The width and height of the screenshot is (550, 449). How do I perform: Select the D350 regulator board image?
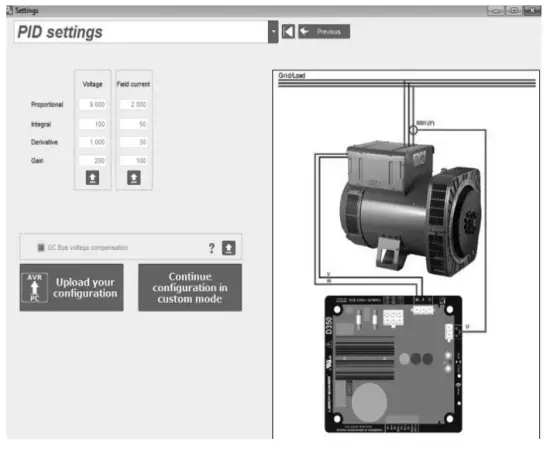pyautogui.click(x=393, y=364)
